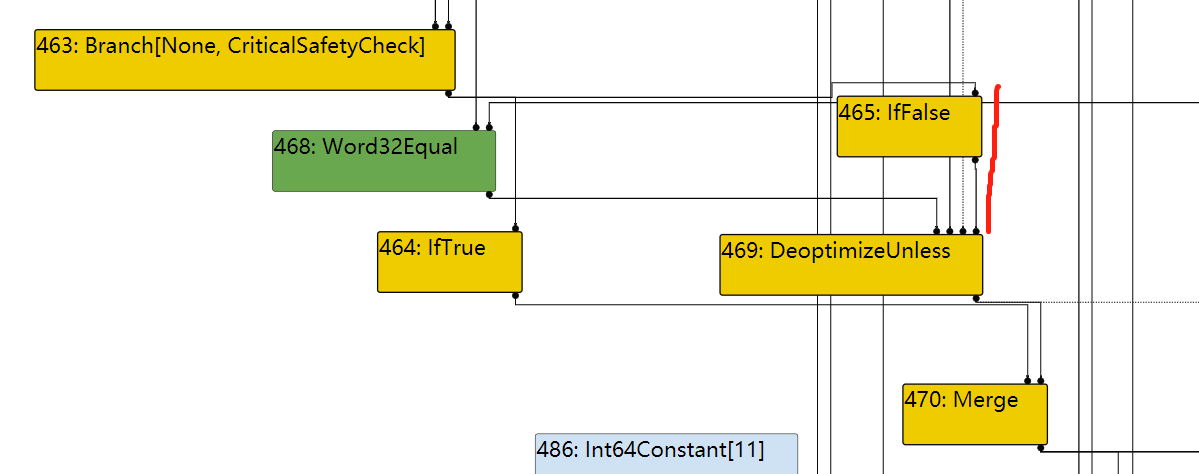Select node 463: Branch[None, CriticalSafetyCheck]
Screen dimensions: 1199x474
(245, 60)
